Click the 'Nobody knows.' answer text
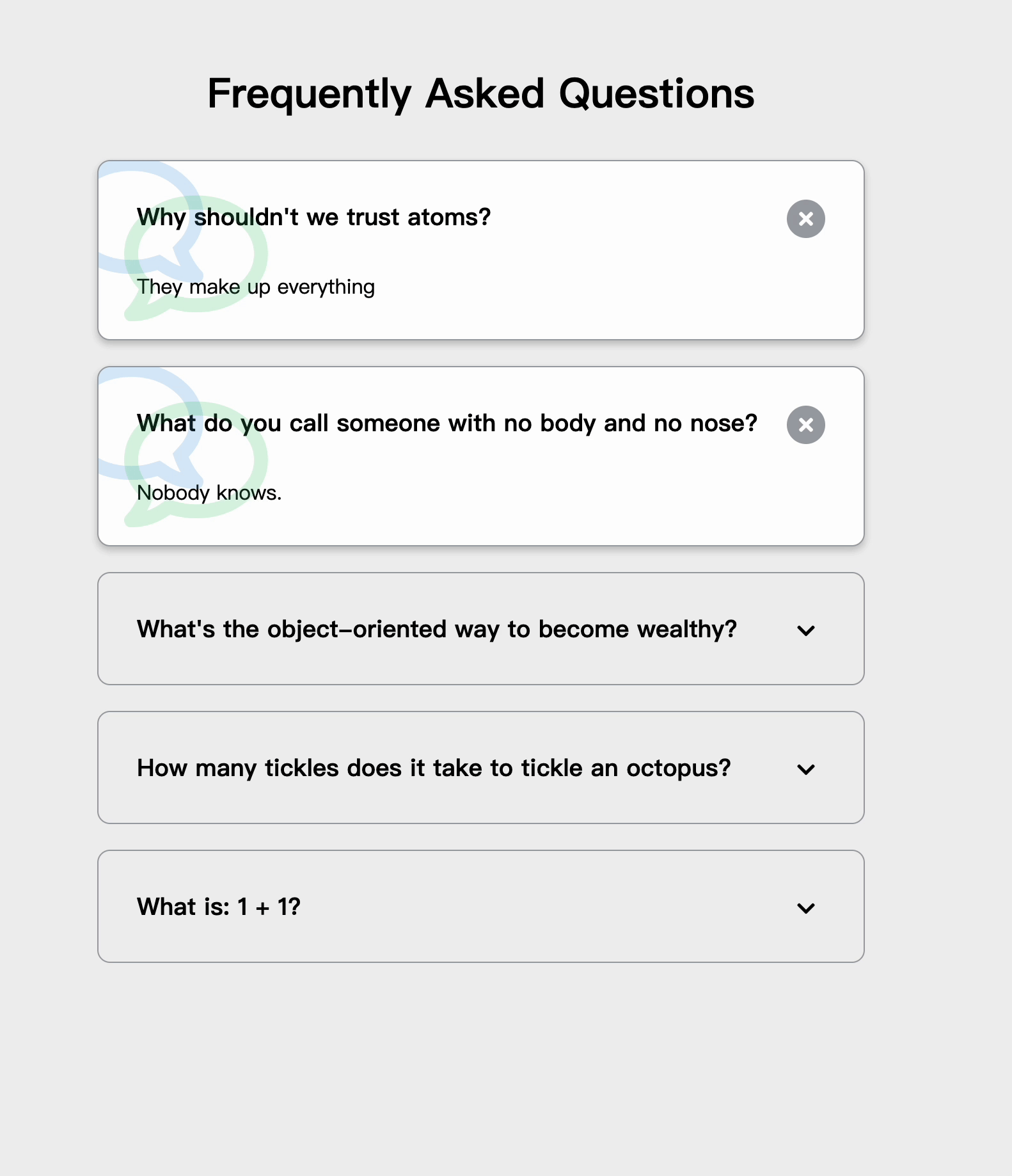 coord(209,493)
